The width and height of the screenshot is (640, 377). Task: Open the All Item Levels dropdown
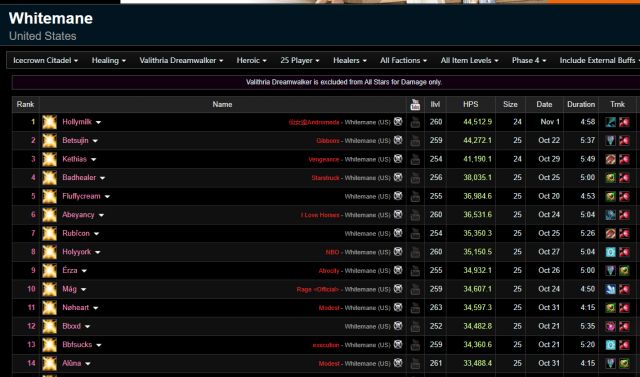tap(469, 60)
